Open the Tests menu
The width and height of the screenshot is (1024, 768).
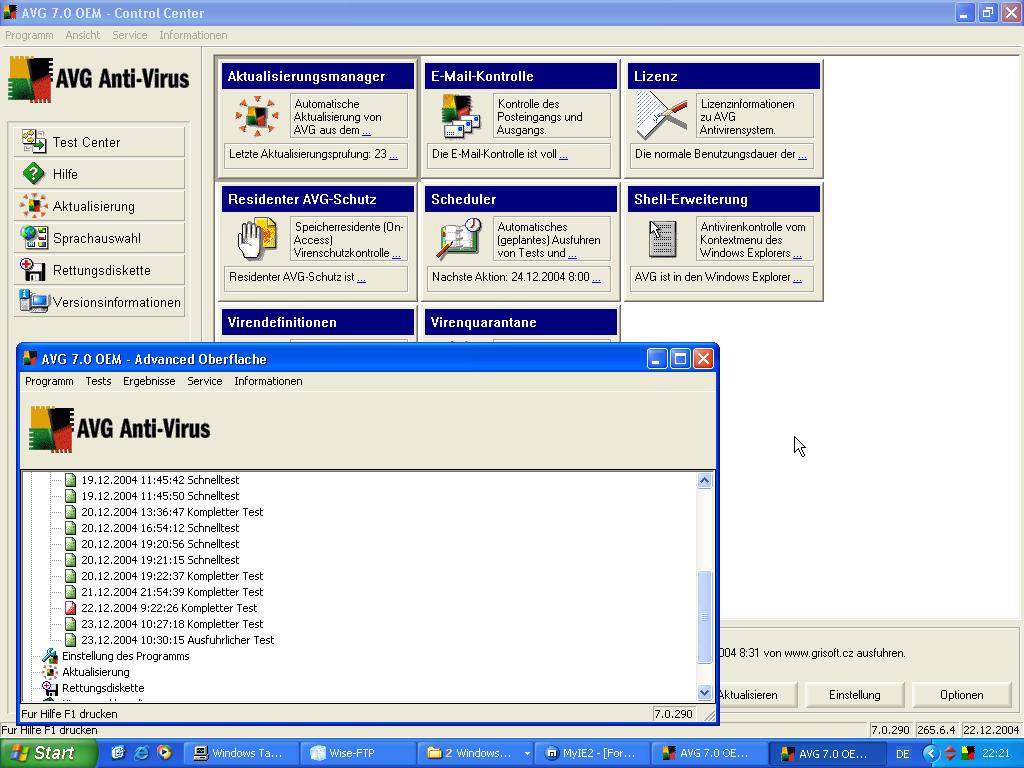pos(98,381)
